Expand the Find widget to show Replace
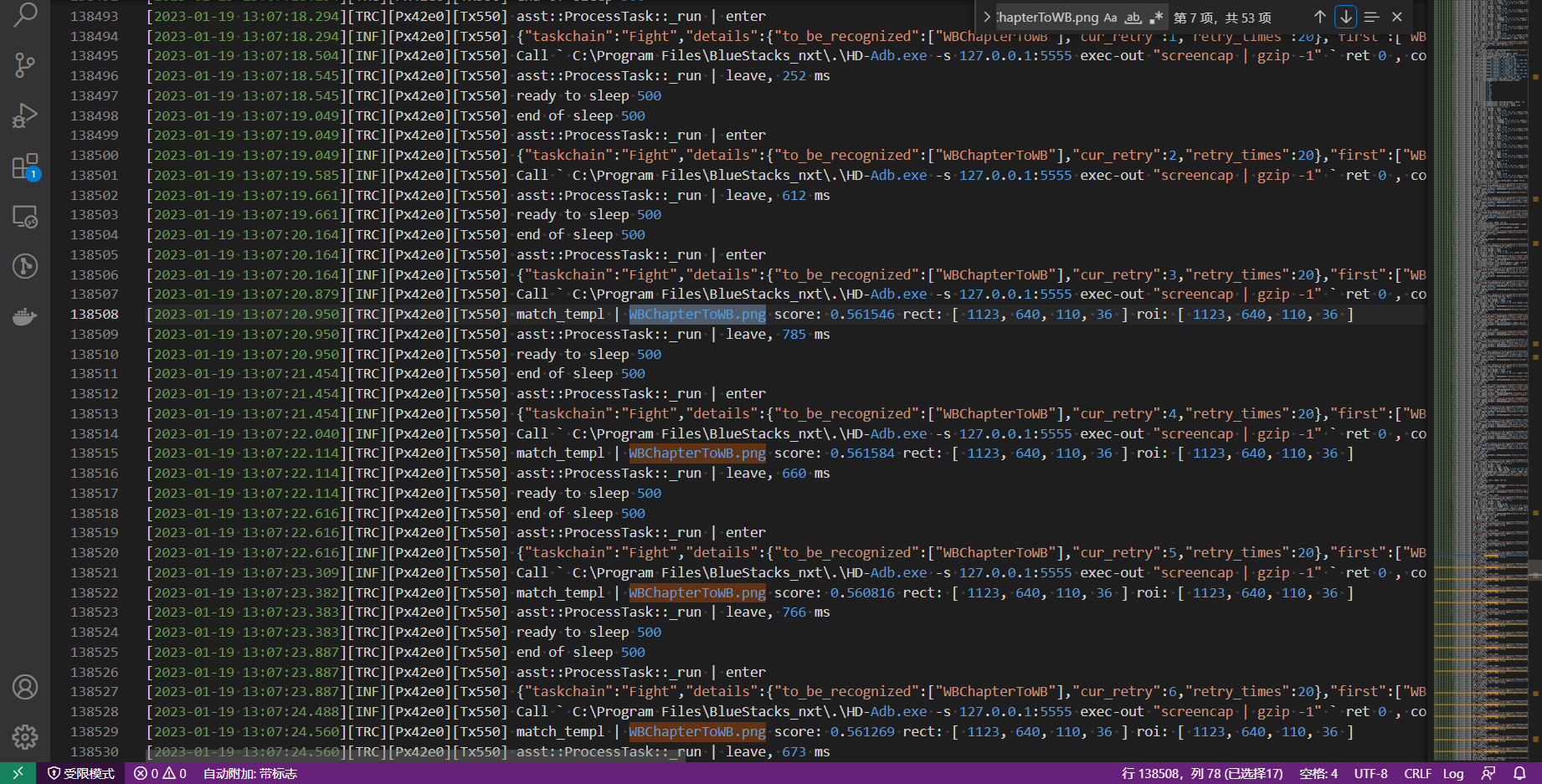 click(986, 16)
